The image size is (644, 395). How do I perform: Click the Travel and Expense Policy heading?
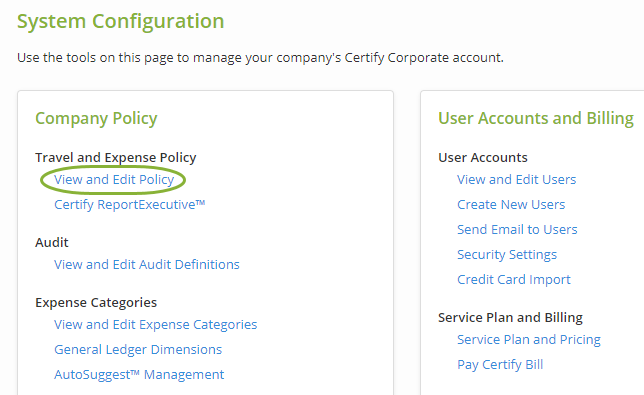[x=116, y=158]
